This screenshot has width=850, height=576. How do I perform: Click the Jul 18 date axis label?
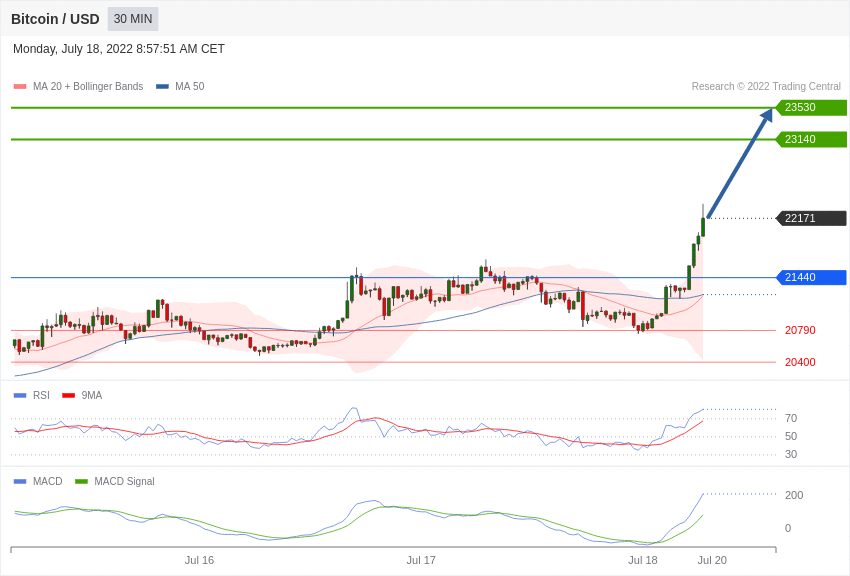click(x=643, y=560)
